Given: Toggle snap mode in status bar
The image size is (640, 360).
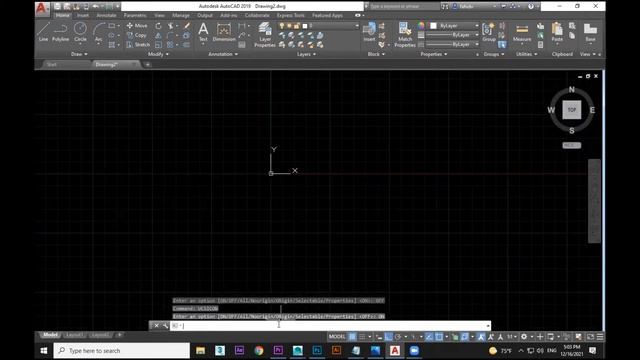Looking at the screenshot, I should coord(362,336).
